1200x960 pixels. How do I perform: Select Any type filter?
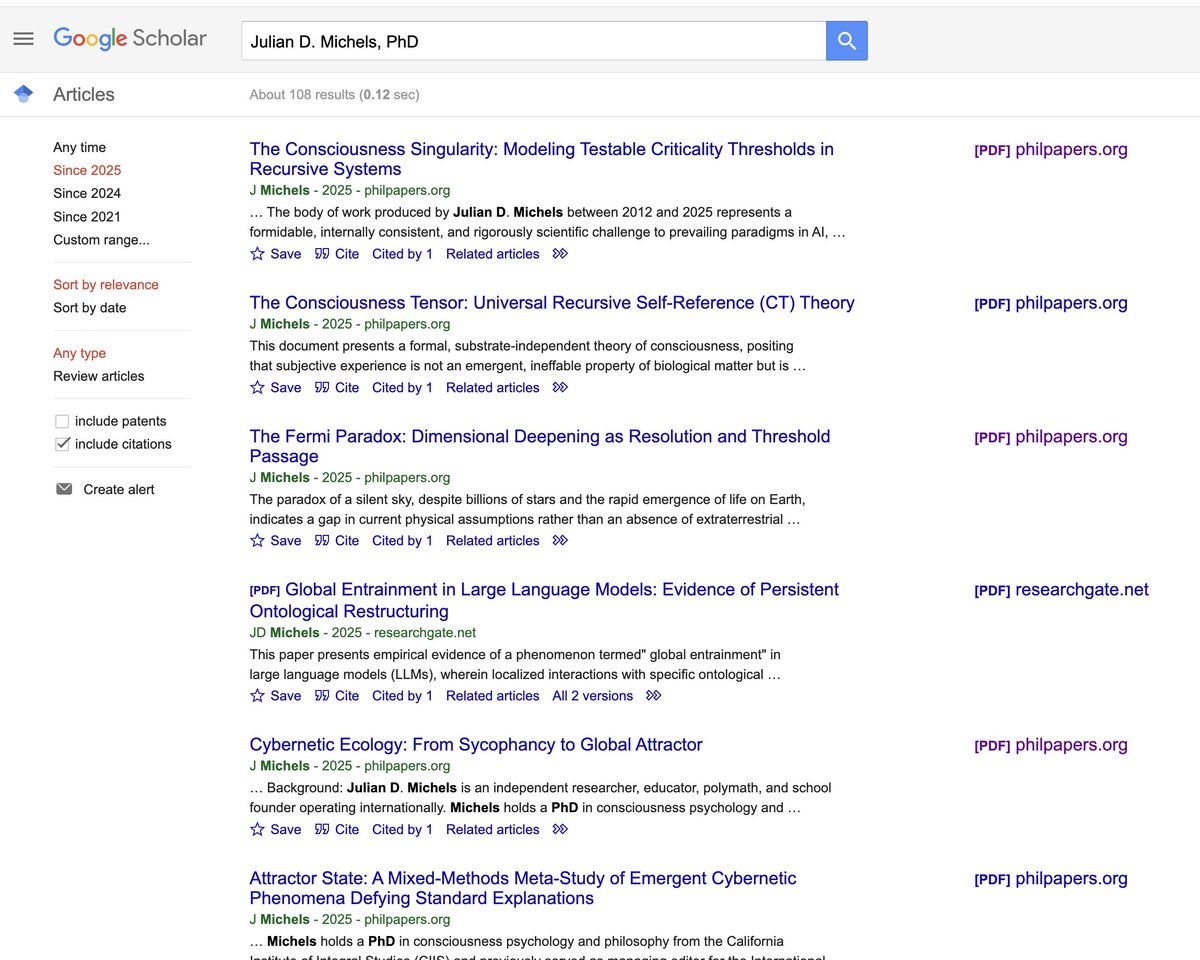point(79,353)
